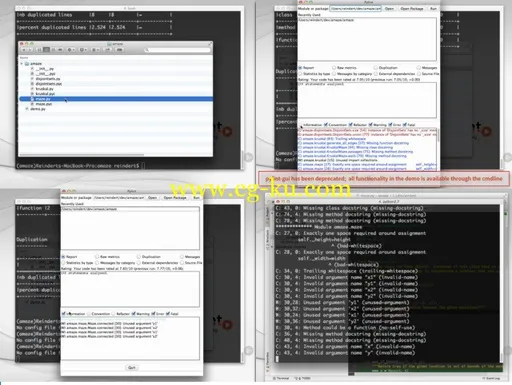This screenshot has width=512, height=385.
Task: Toggle Convention checkbox in top-right Pylint window
Action: coord(326,125)
